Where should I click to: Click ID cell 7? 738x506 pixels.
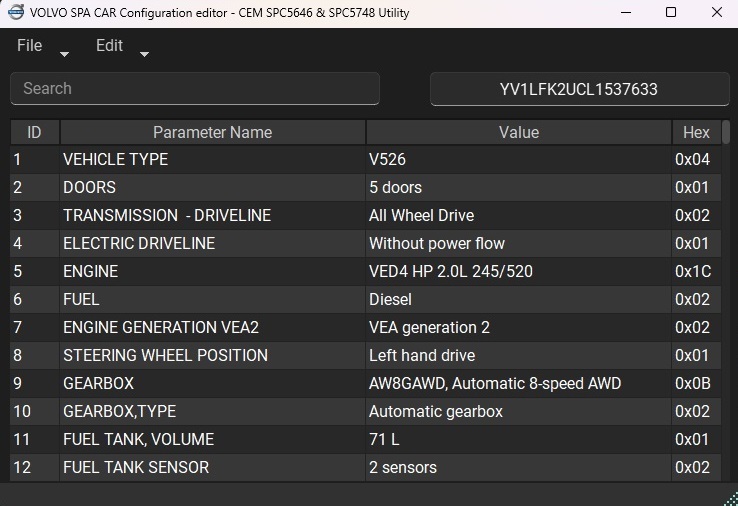coord(34,327)
